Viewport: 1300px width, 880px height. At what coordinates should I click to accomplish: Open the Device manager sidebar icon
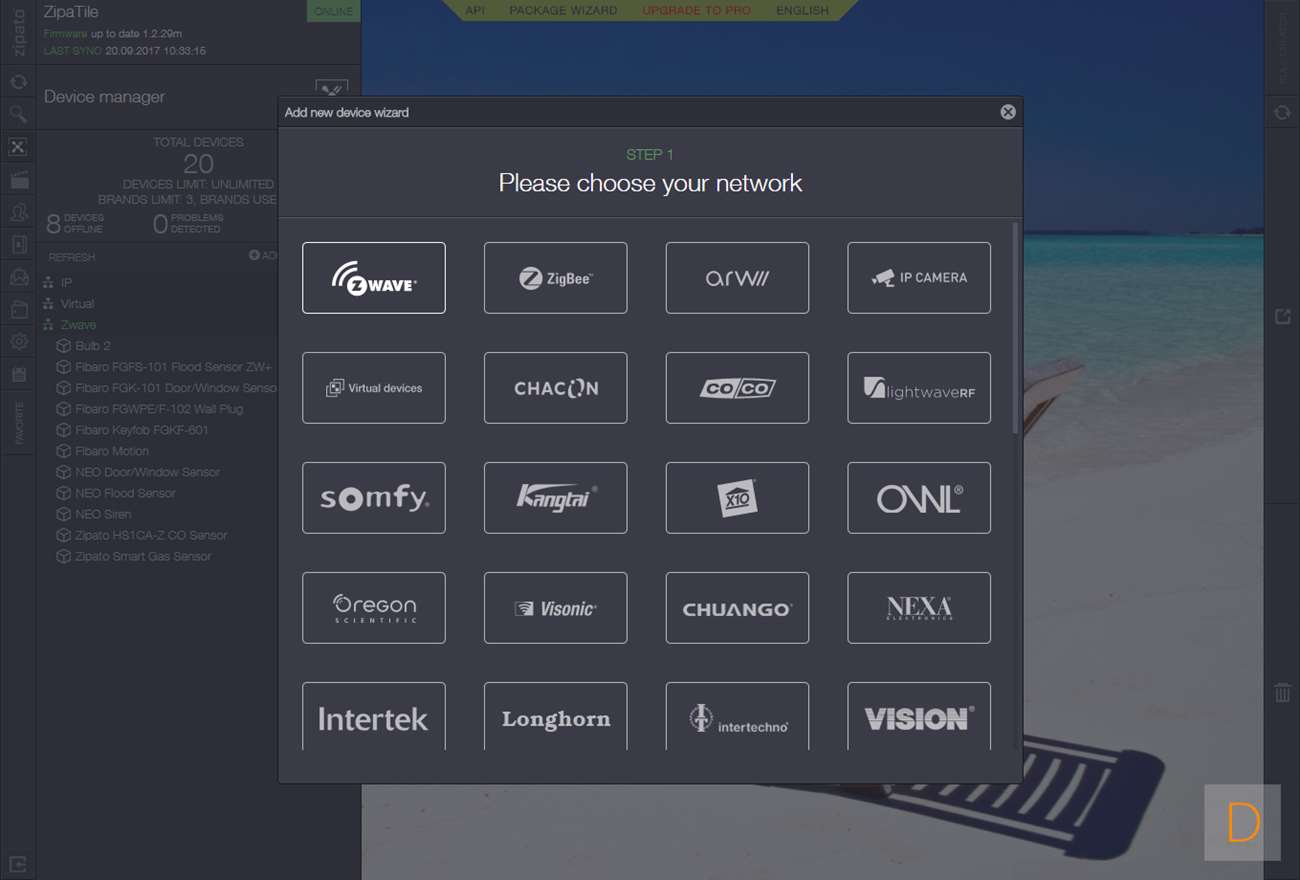[x=18, y=147]
